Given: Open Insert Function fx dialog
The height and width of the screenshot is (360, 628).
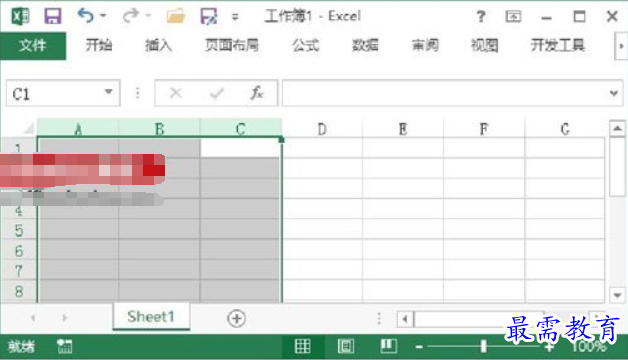Looking at the screenshot, I should click(256, 93).
